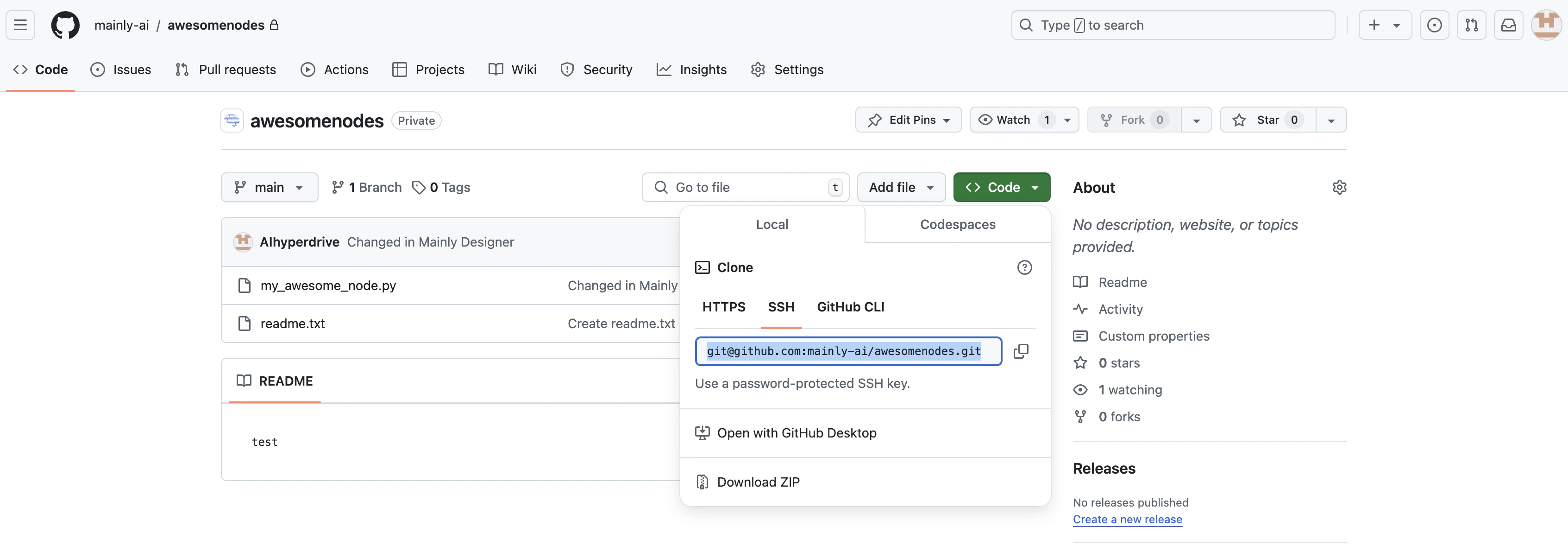Select the Local tab in Code popup
This screenshot has height=558, width=1568.
pyautogui.click(x=772, y=224)
